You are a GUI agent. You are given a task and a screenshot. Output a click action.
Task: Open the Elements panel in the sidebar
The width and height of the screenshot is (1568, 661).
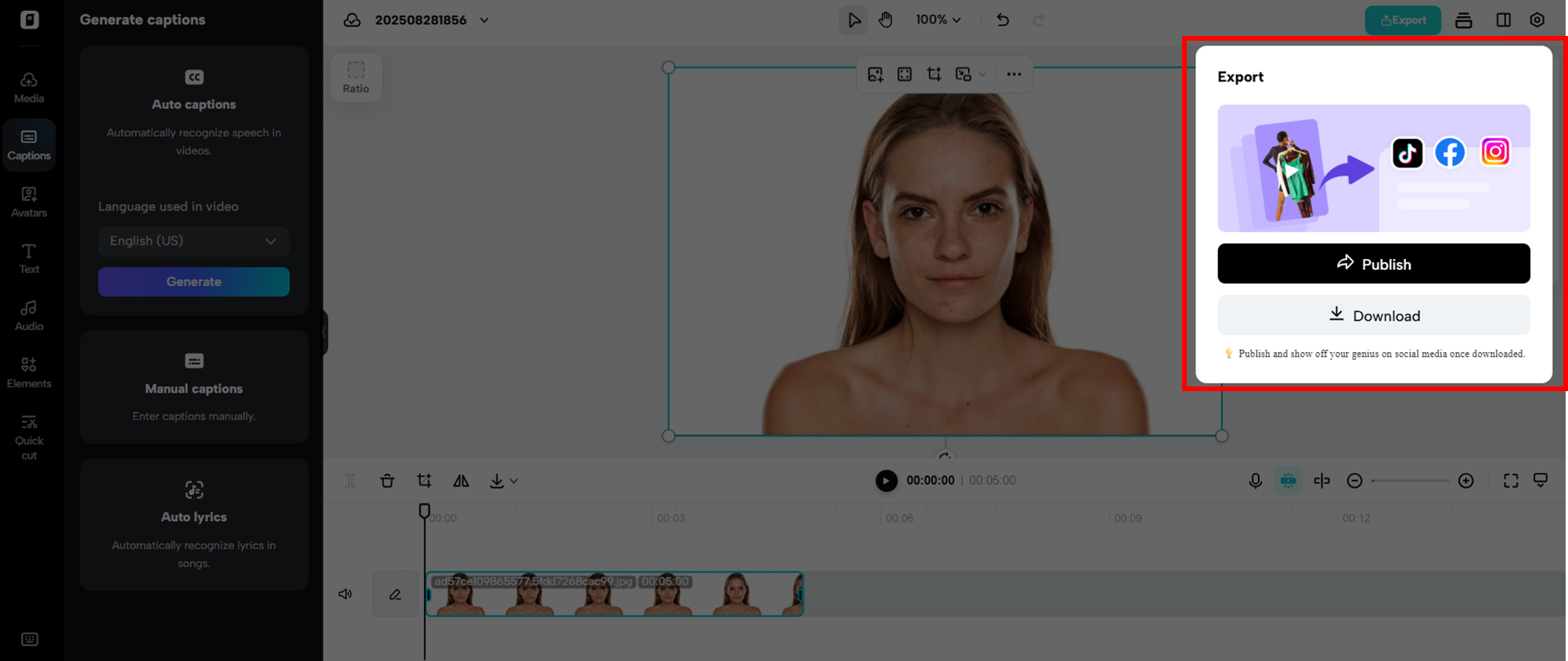[x=29, y=372]
